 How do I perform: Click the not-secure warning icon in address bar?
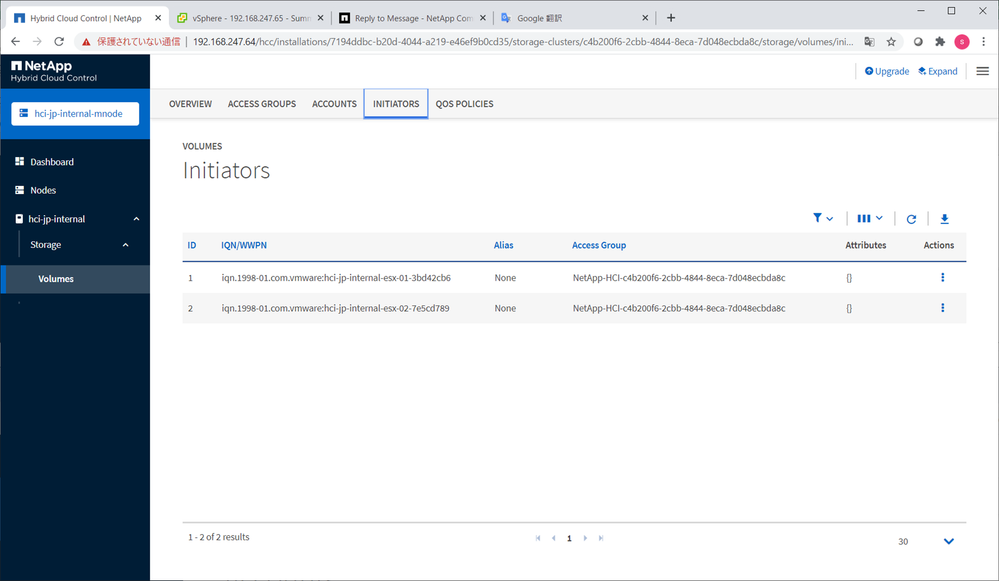pos(86,42)
